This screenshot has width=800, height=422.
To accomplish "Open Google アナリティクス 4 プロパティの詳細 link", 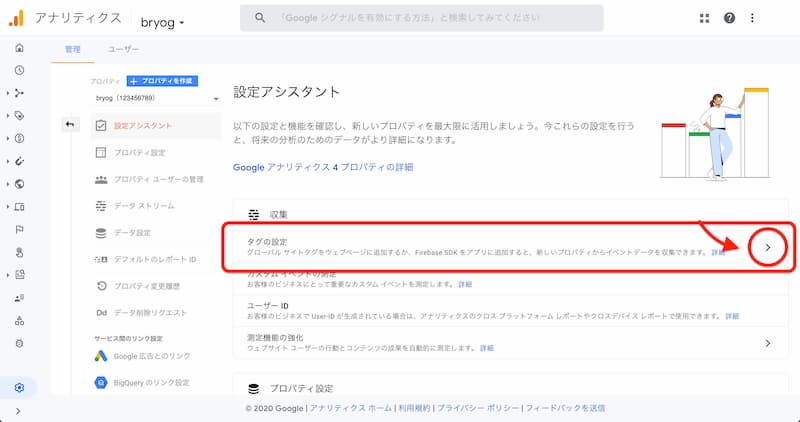I will (x=323, y=167).
